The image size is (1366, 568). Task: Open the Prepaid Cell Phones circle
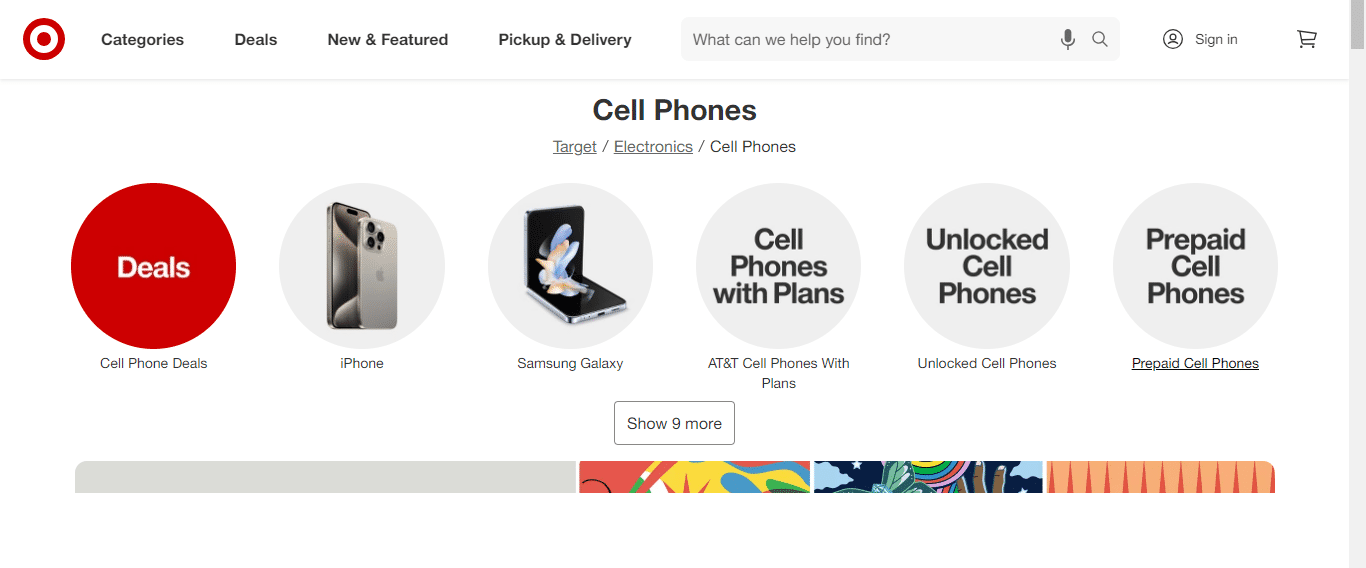tap(1195, 266)
